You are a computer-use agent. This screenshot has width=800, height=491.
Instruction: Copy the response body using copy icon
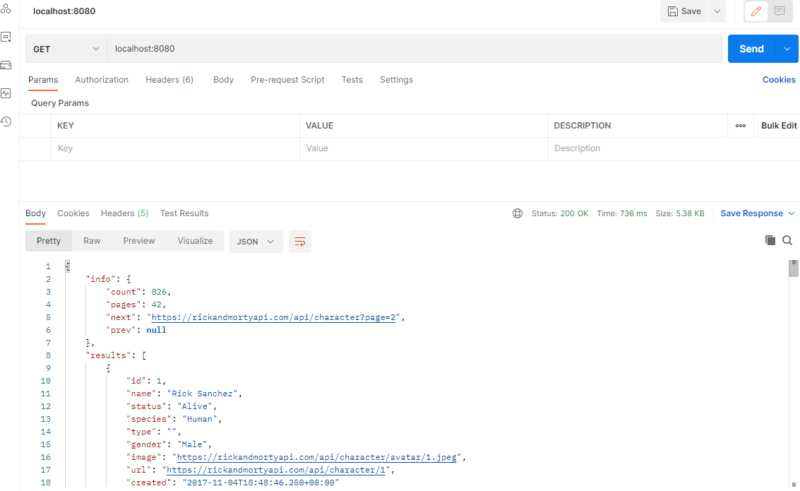(770, 241)
